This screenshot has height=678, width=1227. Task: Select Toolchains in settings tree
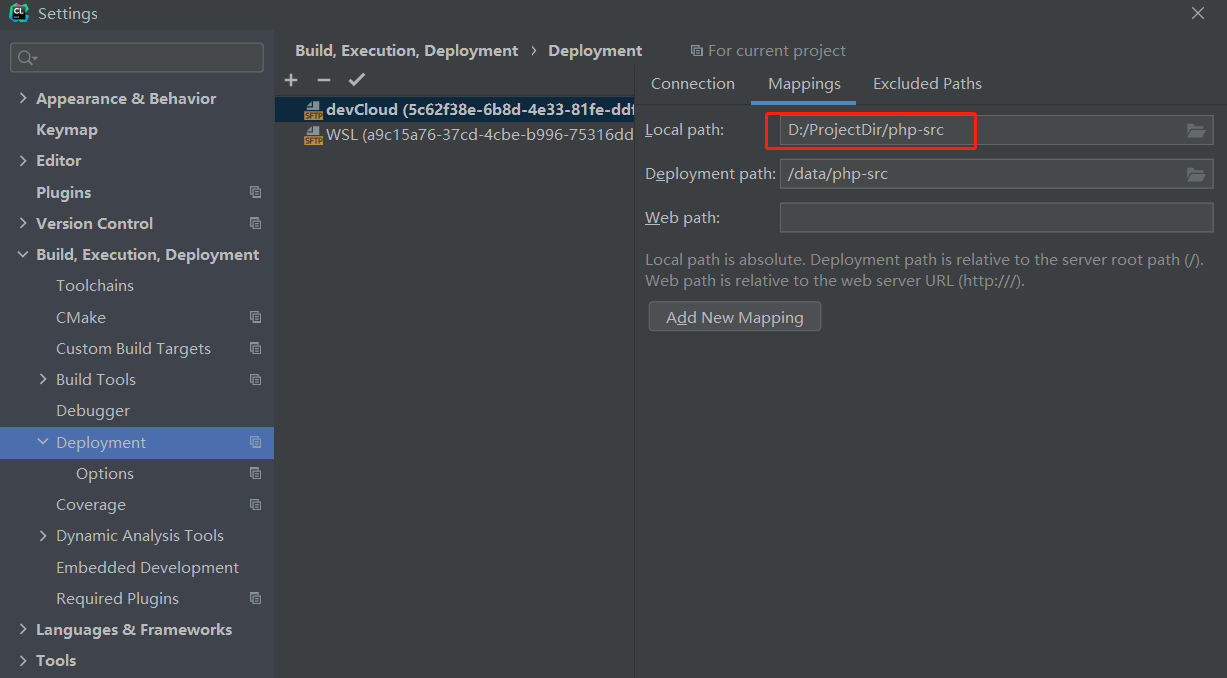(x=95, y=286)
